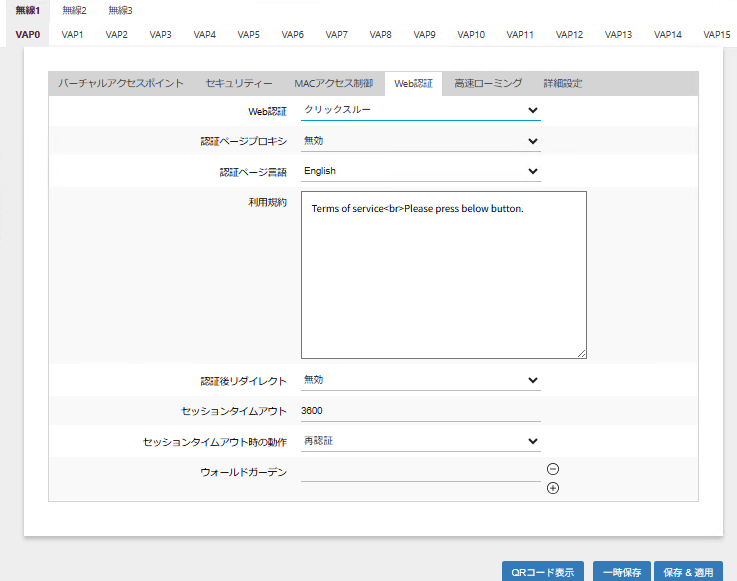Switch to the セキュリティー tab
Image resolution: width=737 pixels, height=581 pixels.
pos(239,84)
